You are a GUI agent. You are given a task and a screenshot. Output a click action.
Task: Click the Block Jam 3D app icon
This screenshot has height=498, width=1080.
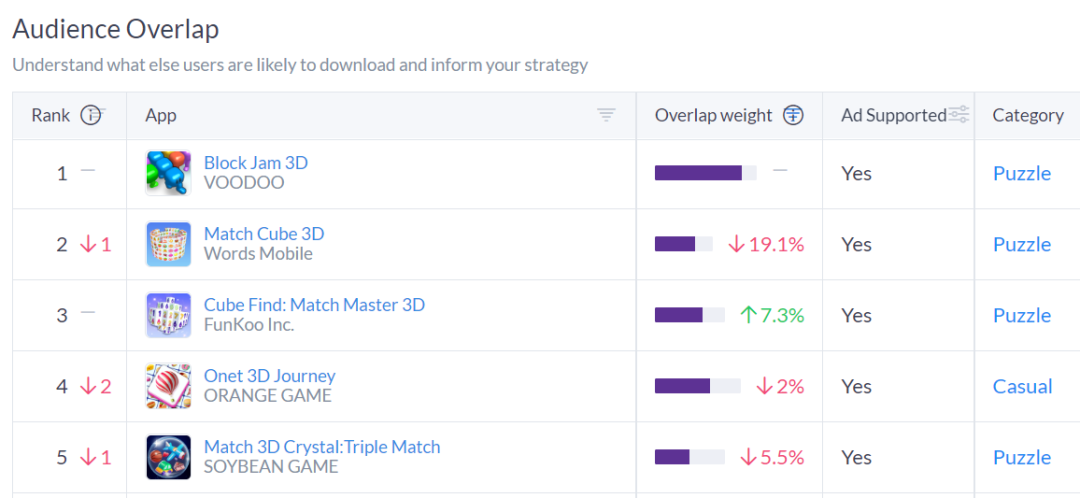click(x=168, y=173)
